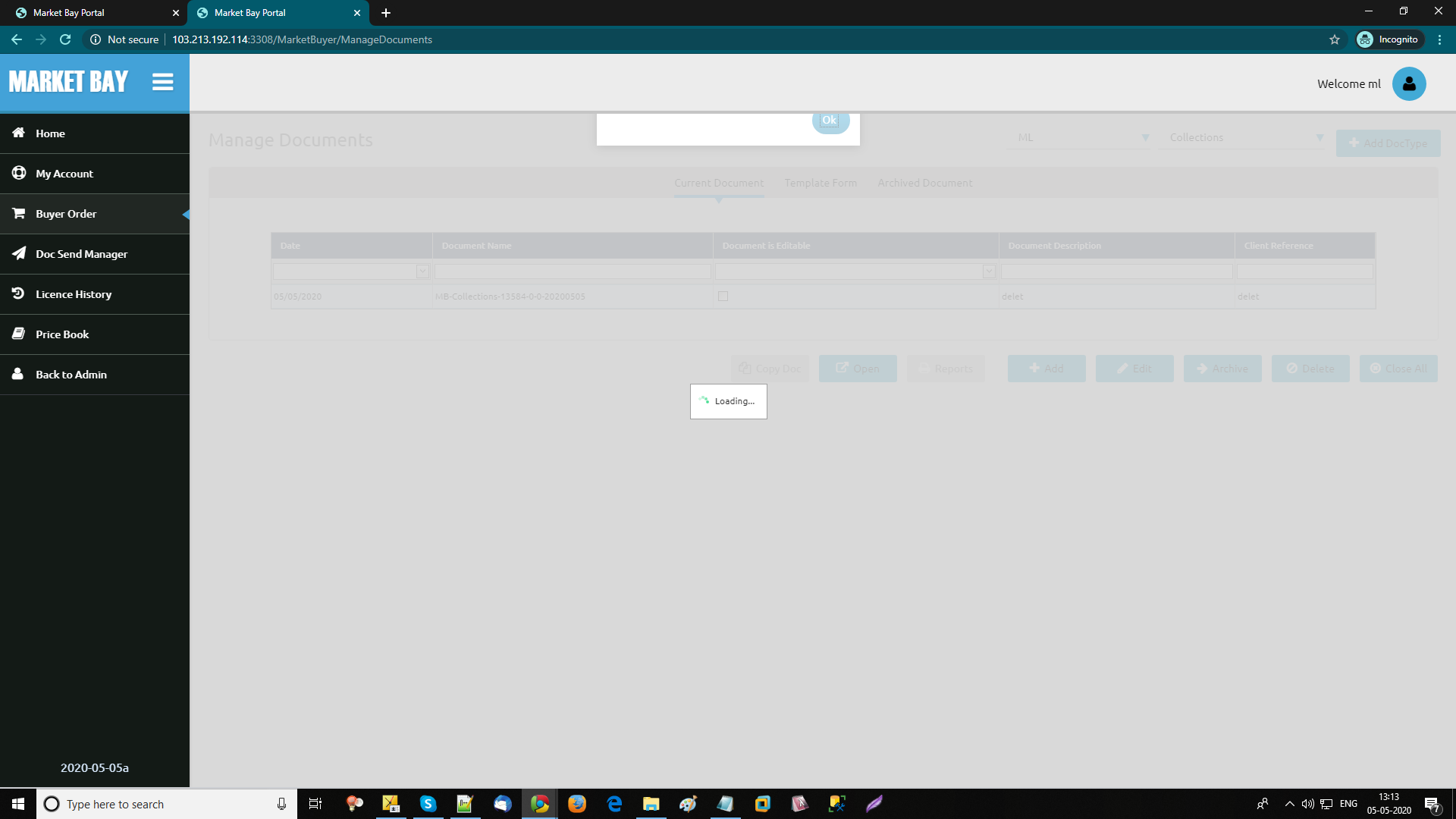Open the Date filter dropdown arrow
This screenshot has height=819, width=1456.
point(422,271)
